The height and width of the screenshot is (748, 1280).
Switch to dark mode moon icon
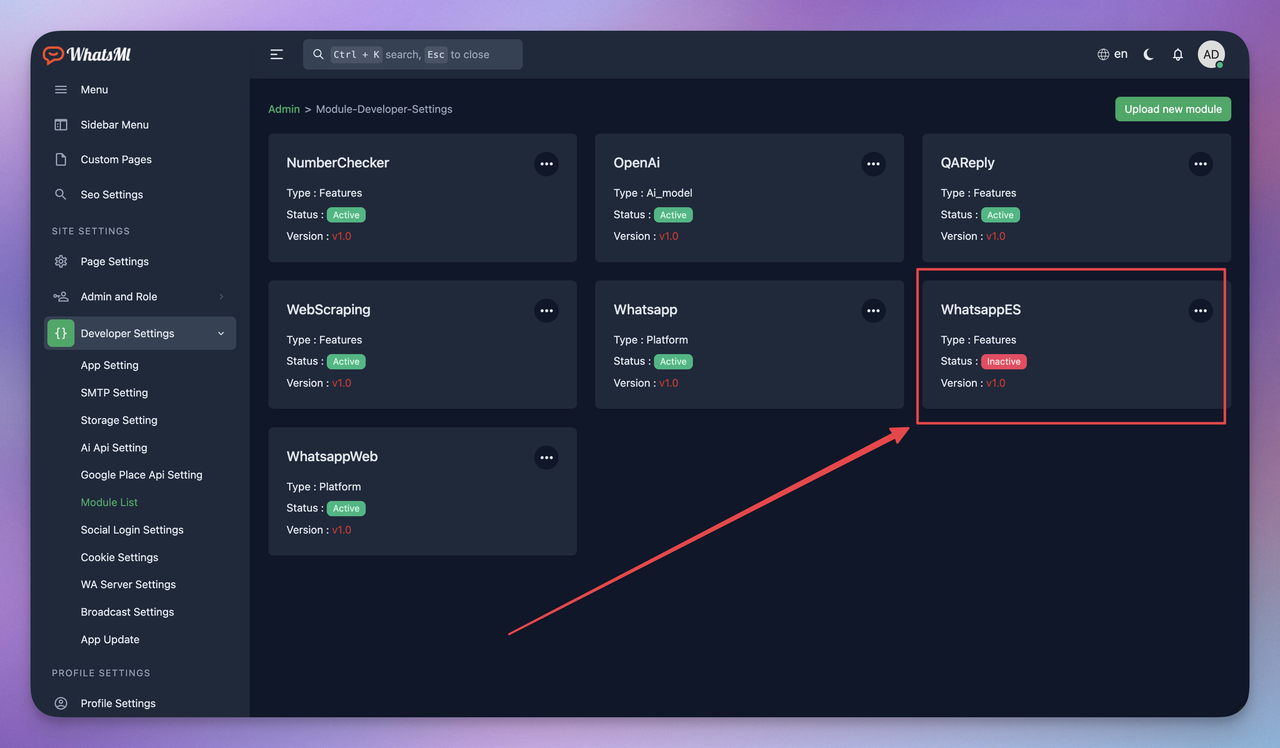pyautogui.click(x=1148, y=54)
